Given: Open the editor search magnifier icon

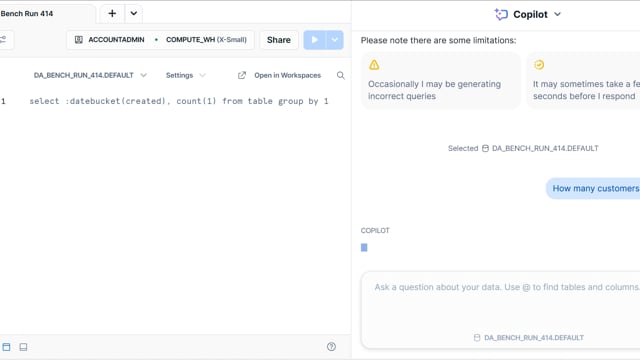Looking at the screenshot, I should tap(340, 75).
